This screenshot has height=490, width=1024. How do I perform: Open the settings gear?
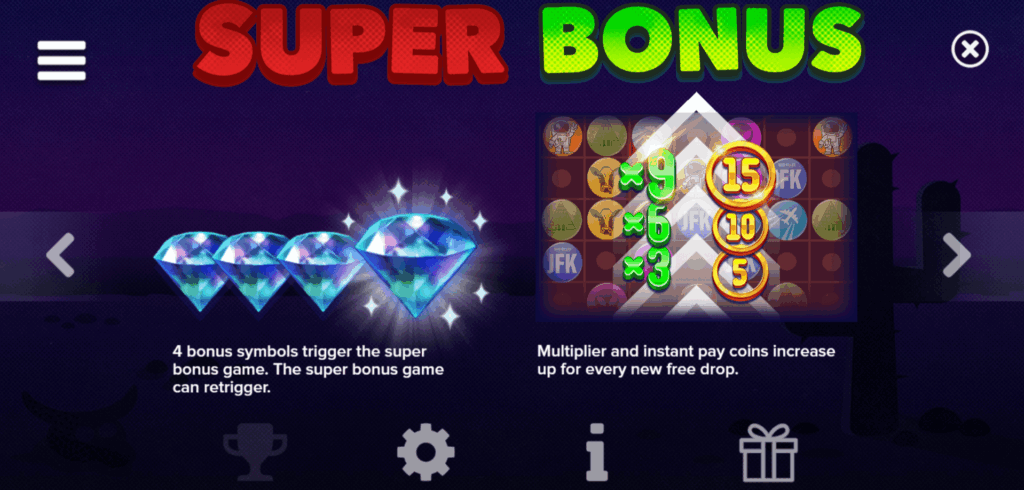[426, 451]
